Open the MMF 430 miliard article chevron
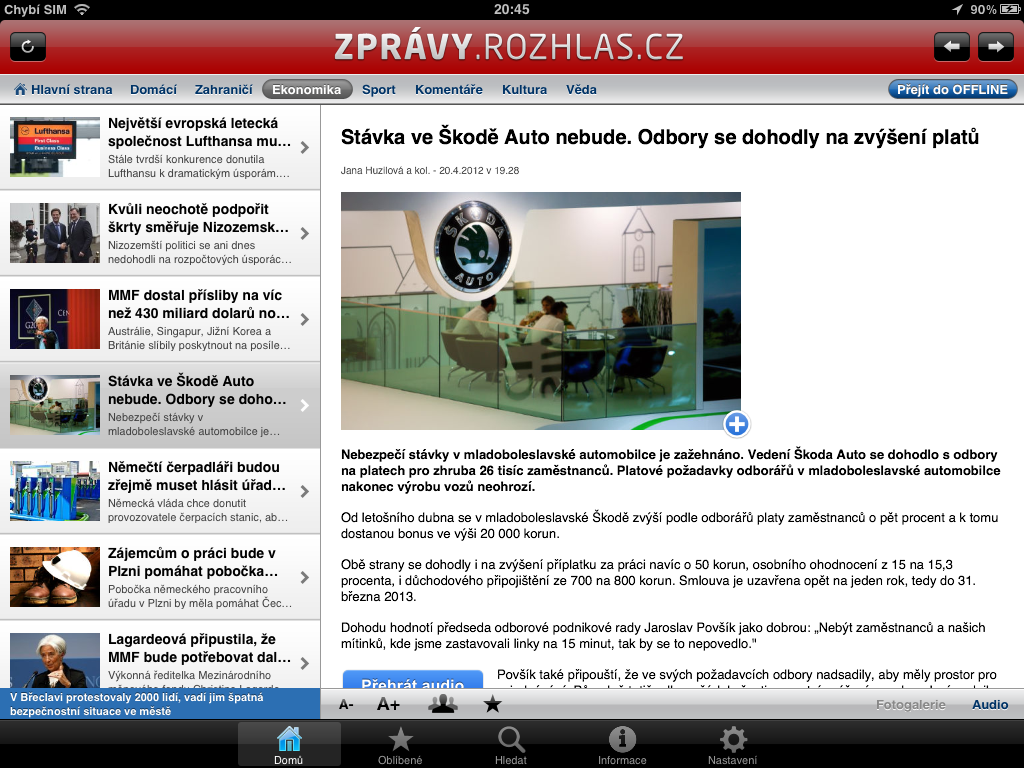 tap(304, 319)
